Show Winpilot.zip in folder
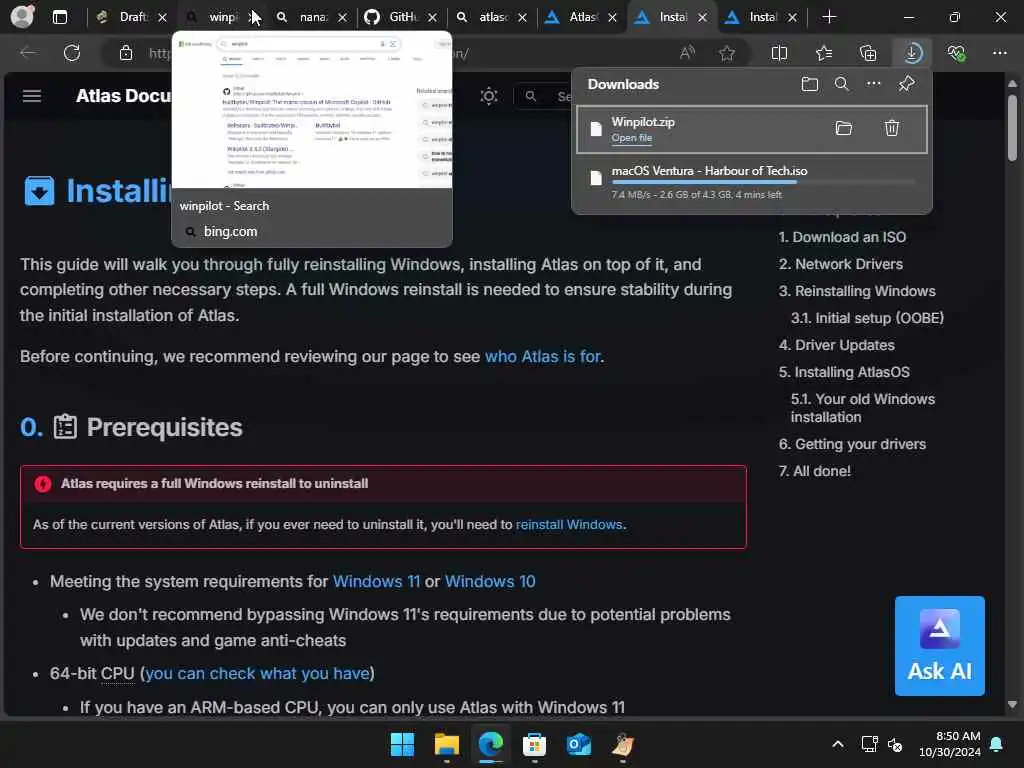This screenshot has height=768, width=1024. point(844,128)
